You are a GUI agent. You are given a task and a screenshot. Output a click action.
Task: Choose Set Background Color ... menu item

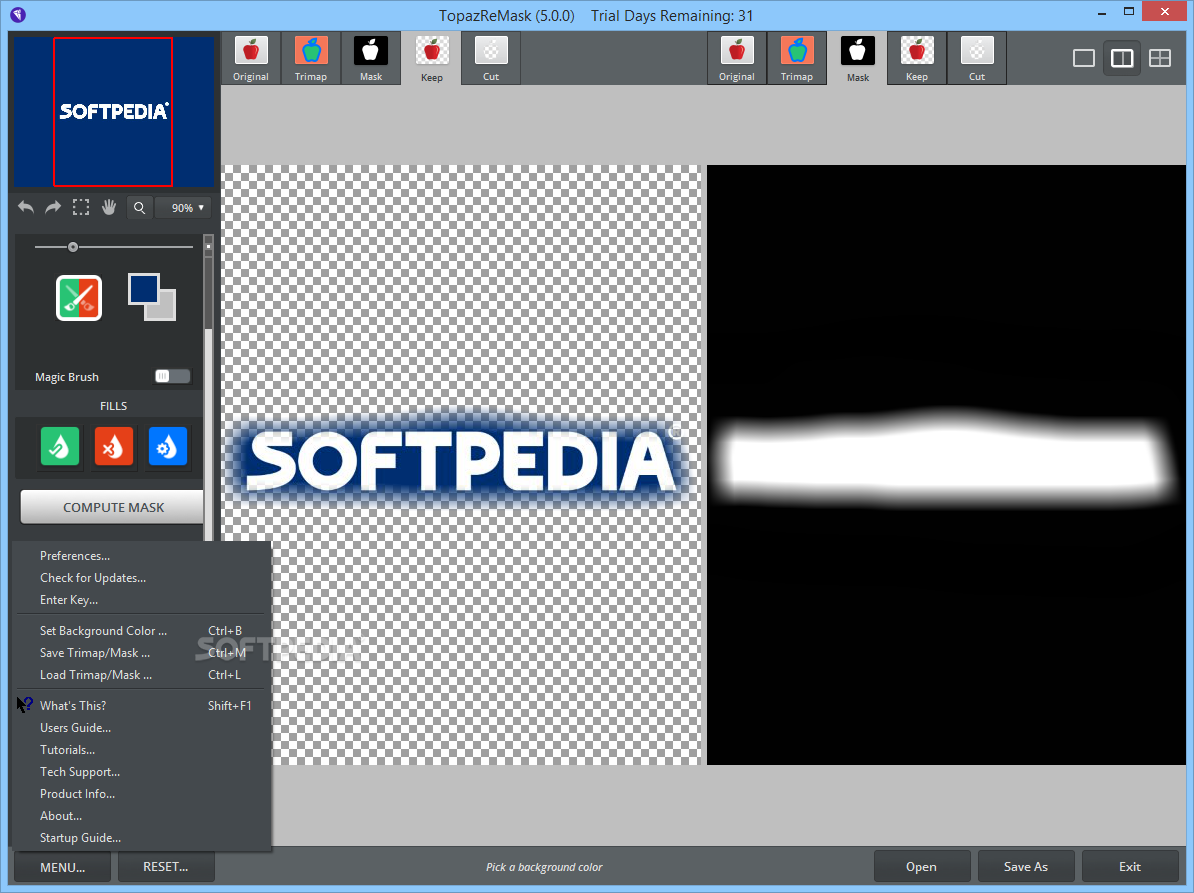pyautogui.click(x=142, y=630)
